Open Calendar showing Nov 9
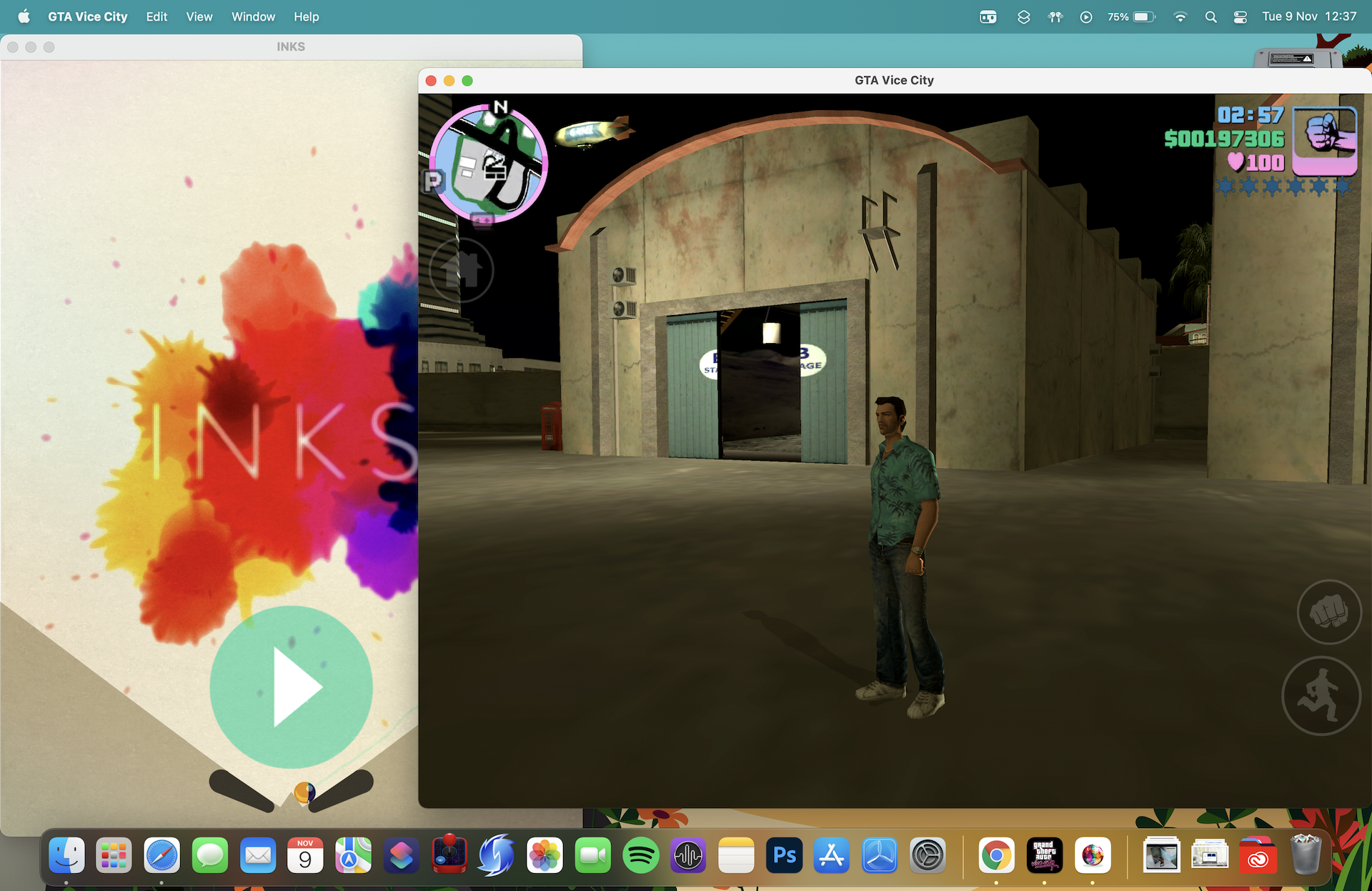Screen dimensions: 1372x891 point(305,855)
